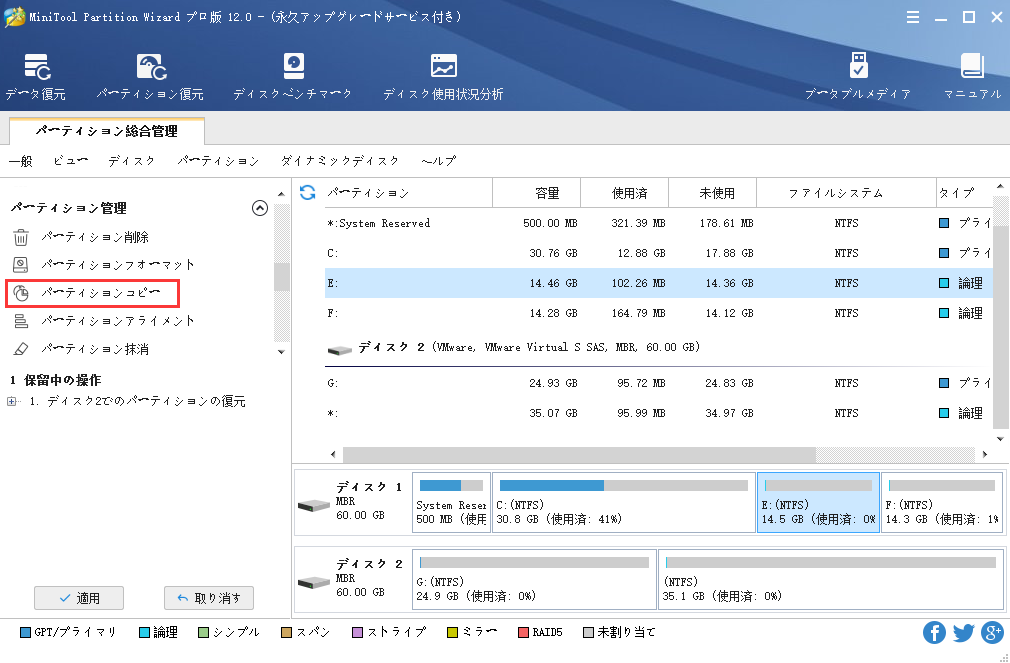
Task: Open the データ復元 (Data Recovery) tool
Action: 38,75
